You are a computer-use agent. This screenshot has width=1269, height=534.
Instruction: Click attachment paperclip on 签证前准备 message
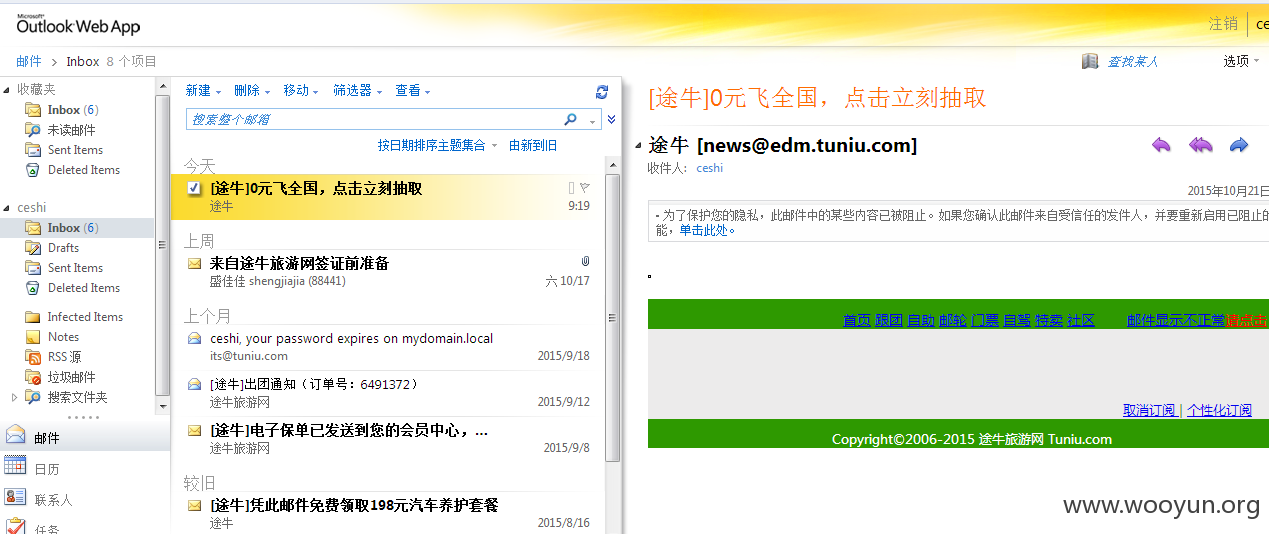585,261
